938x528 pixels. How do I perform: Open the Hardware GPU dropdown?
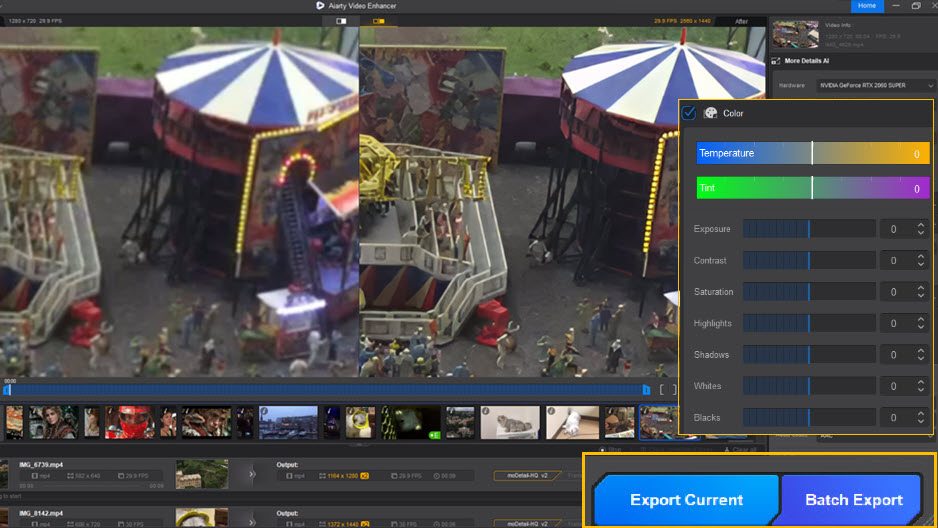pos(877,86)
